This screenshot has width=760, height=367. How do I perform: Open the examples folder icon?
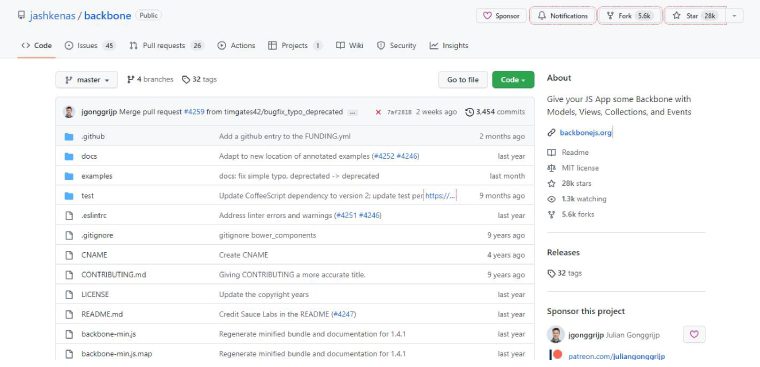pyautogui.click(x=69, y=176)
